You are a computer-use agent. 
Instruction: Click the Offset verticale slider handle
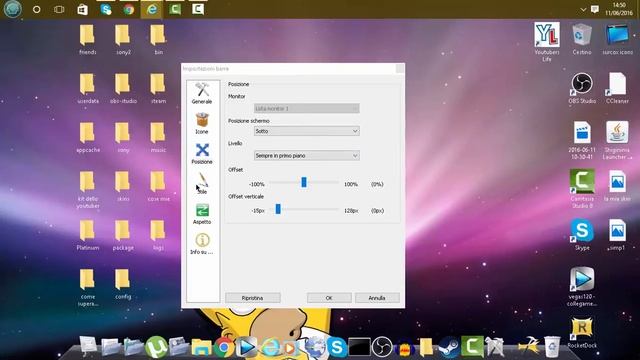click(x=278, y=209)
